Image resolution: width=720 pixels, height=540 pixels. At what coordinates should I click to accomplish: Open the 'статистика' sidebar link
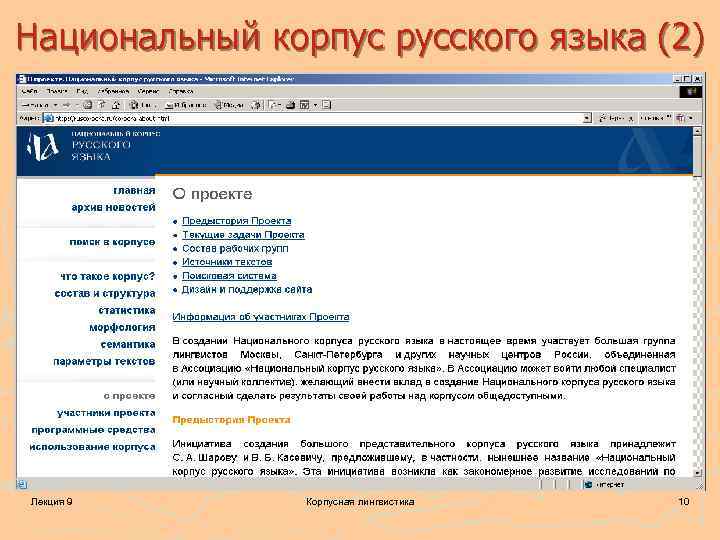pos(127,310)
